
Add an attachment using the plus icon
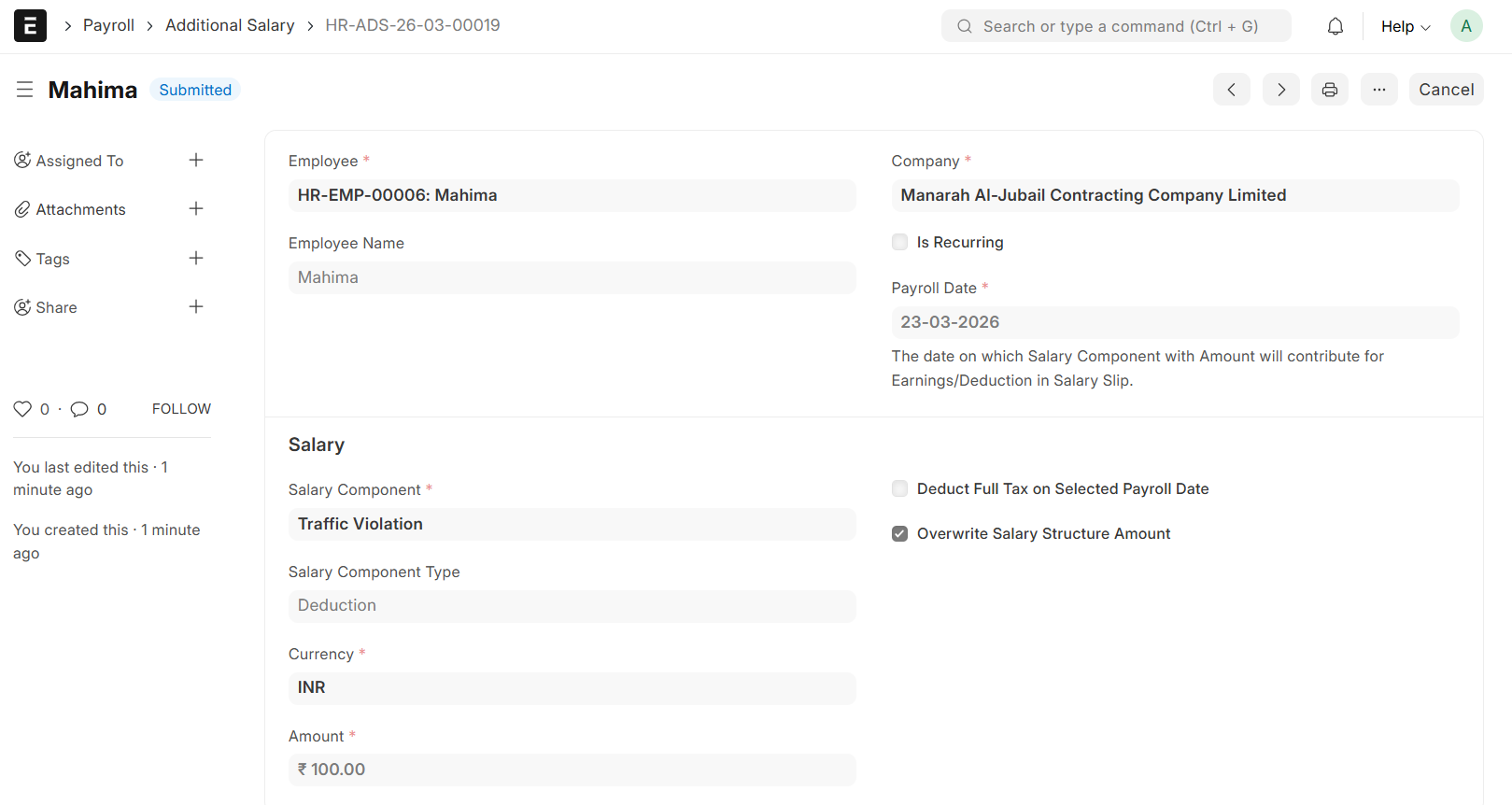pos(196,209)
